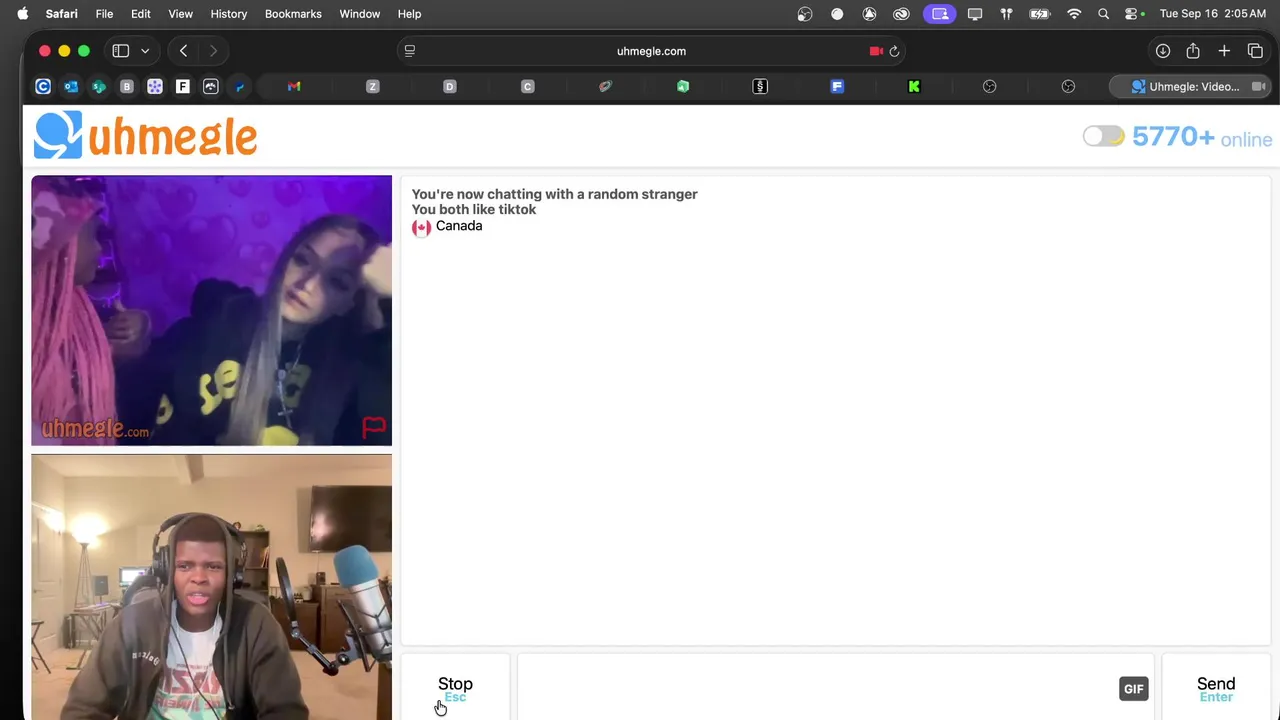Show Safari downloads

1162,51
